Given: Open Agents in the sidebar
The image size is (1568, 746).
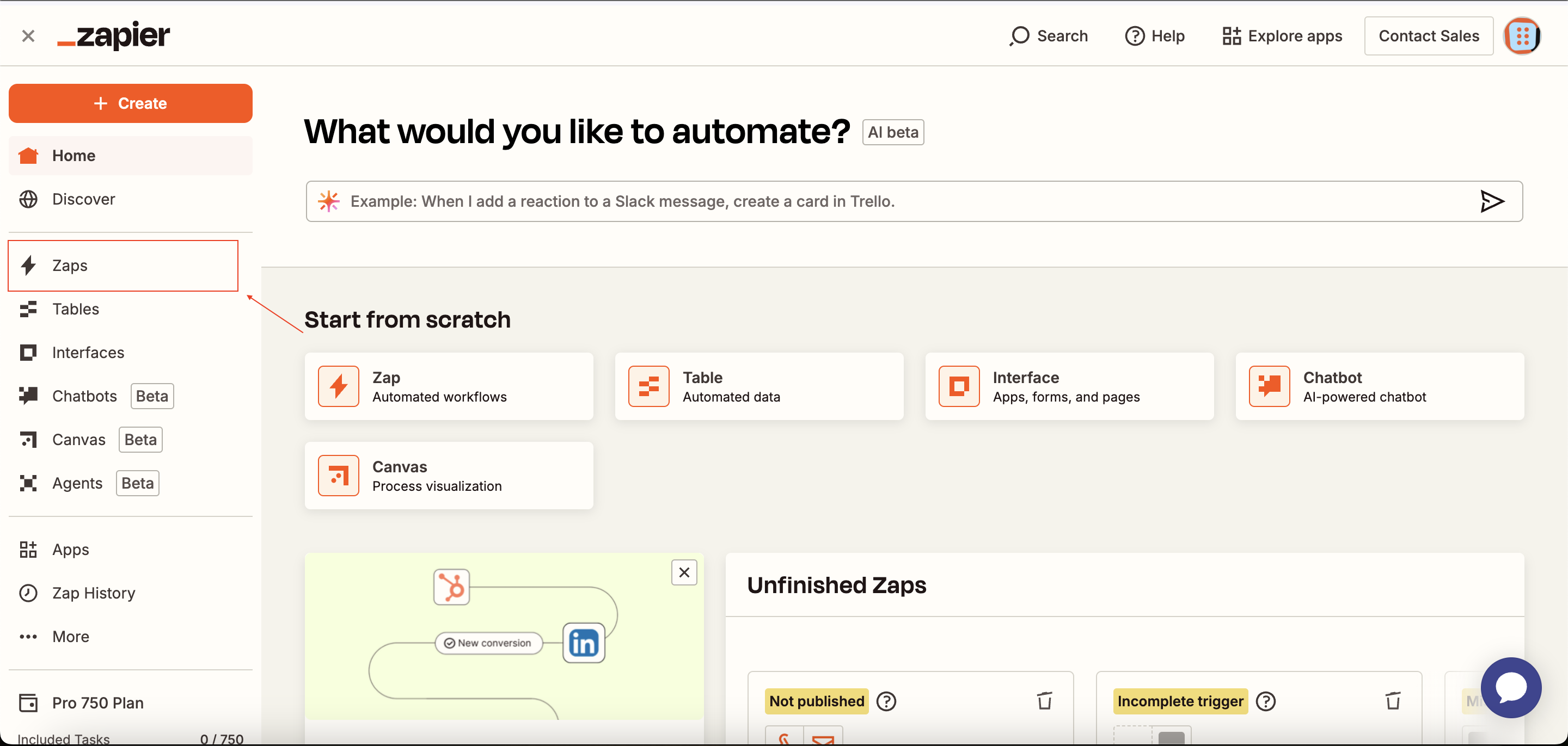Looking at the screenshot, I should [x=130, y=483].
